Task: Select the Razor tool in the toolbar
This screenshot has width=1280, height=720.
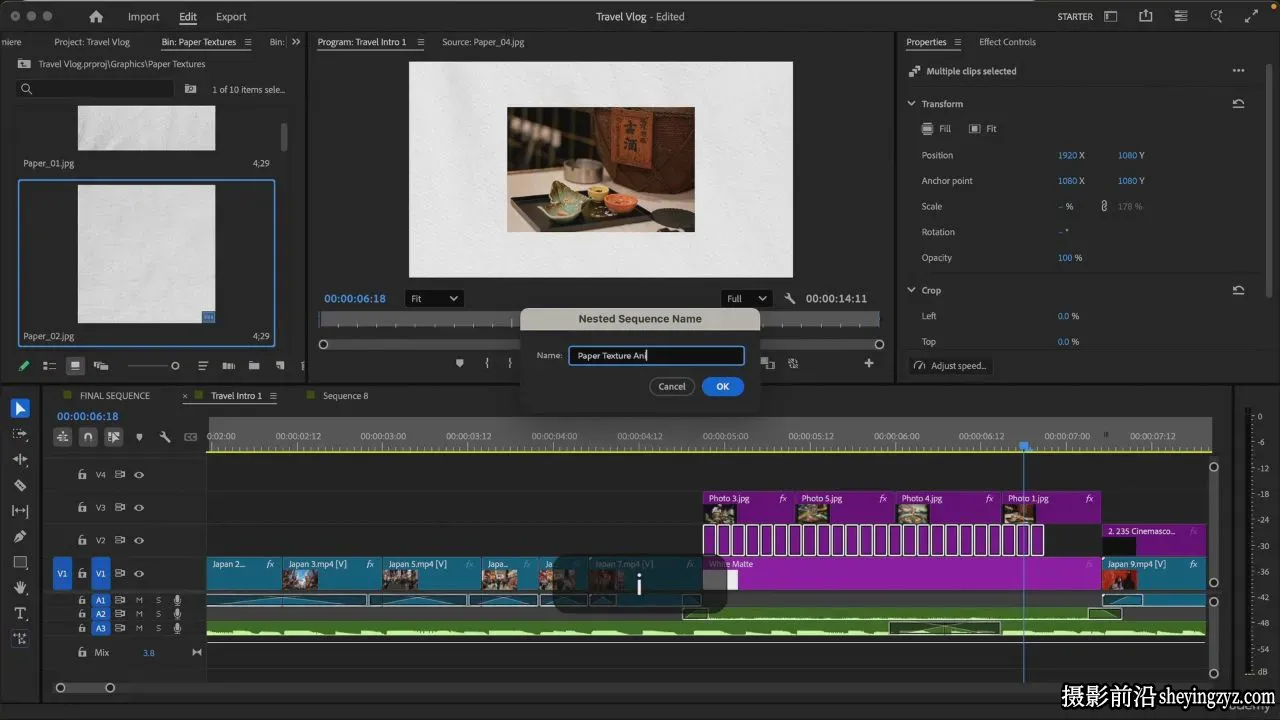Action: [20, 485]
